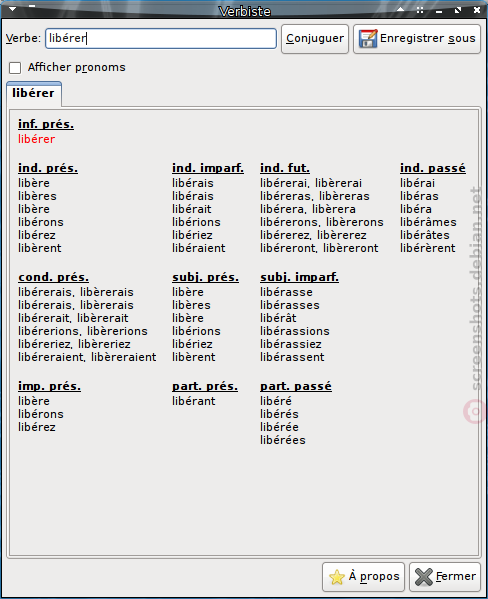Viewport: 488px width, 599px height.
Task: Select the libérer tab
Action: 34,93
